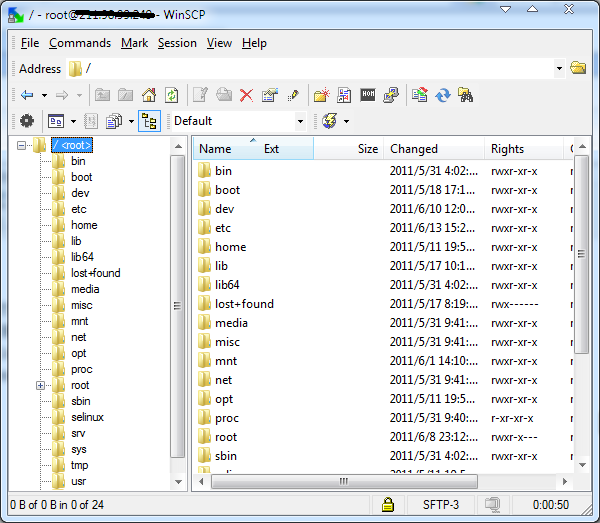
Task: Click the Synchronize directories icon
Action: 419,95
